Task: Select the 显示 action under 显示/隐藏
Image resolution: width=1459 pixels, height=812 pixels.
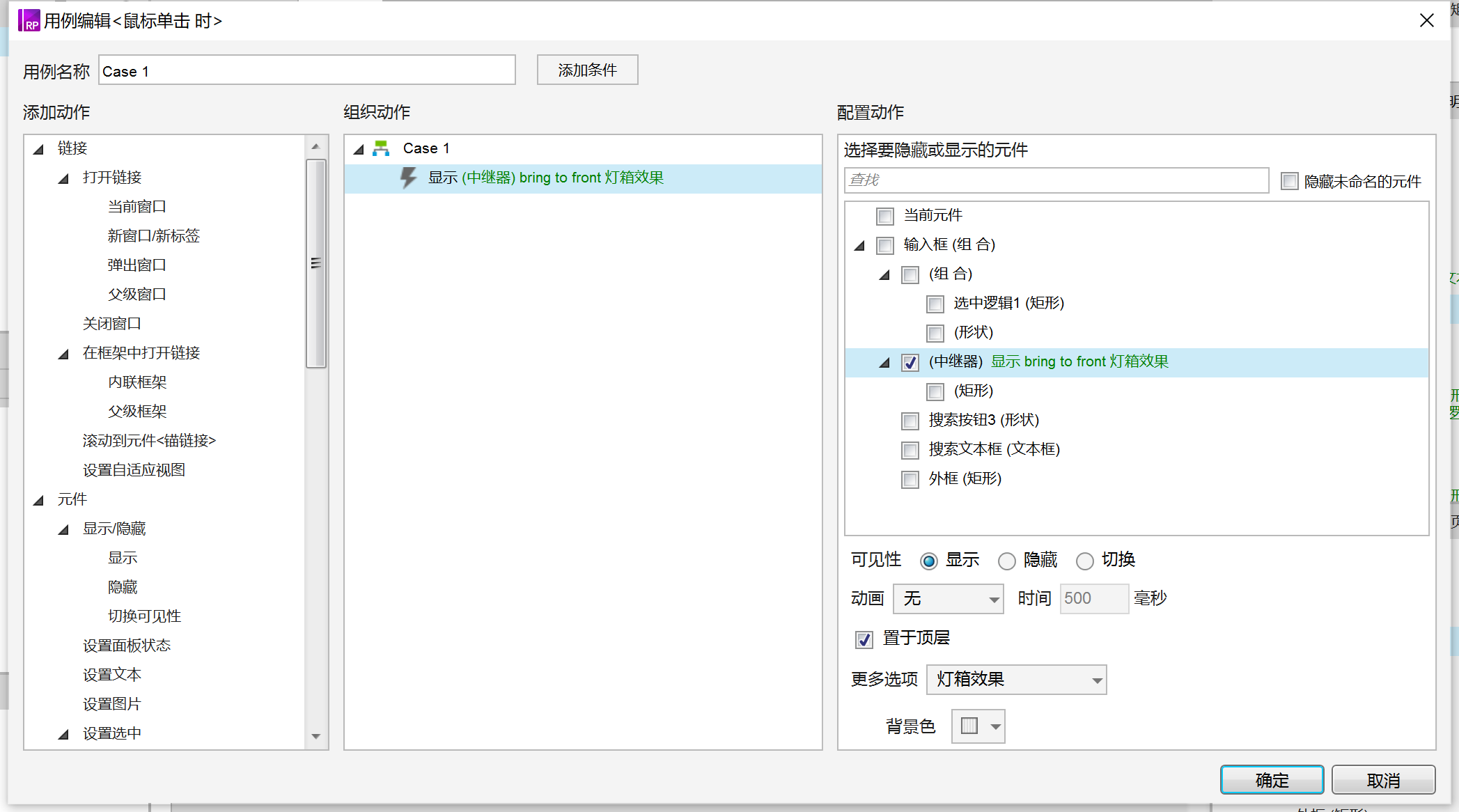Action: (123, 558)
